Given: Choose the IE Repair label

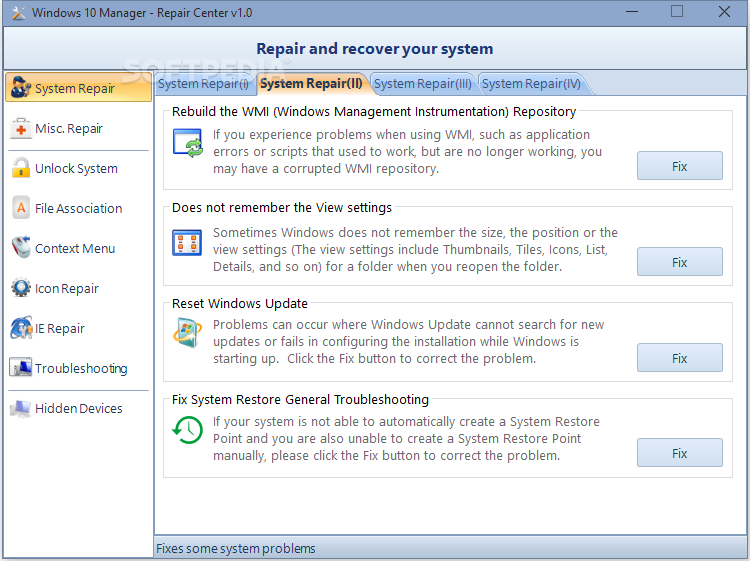Looking at the screenshot, I should click(60, 329).
